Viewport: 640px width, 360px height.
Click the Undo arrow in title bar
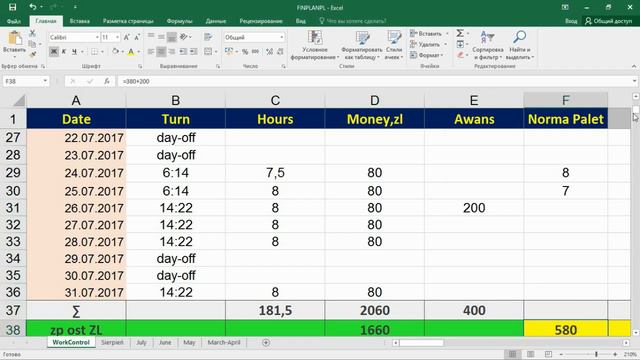click(33, 7)
